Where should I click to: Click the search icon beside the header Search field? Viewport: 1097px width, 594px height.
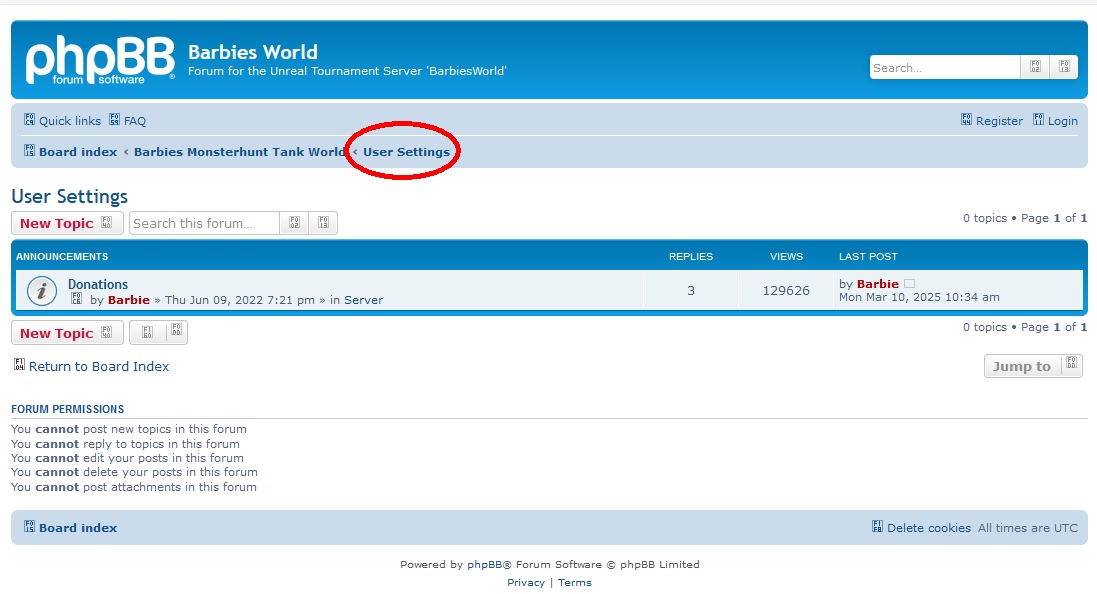click(1035, 68)
